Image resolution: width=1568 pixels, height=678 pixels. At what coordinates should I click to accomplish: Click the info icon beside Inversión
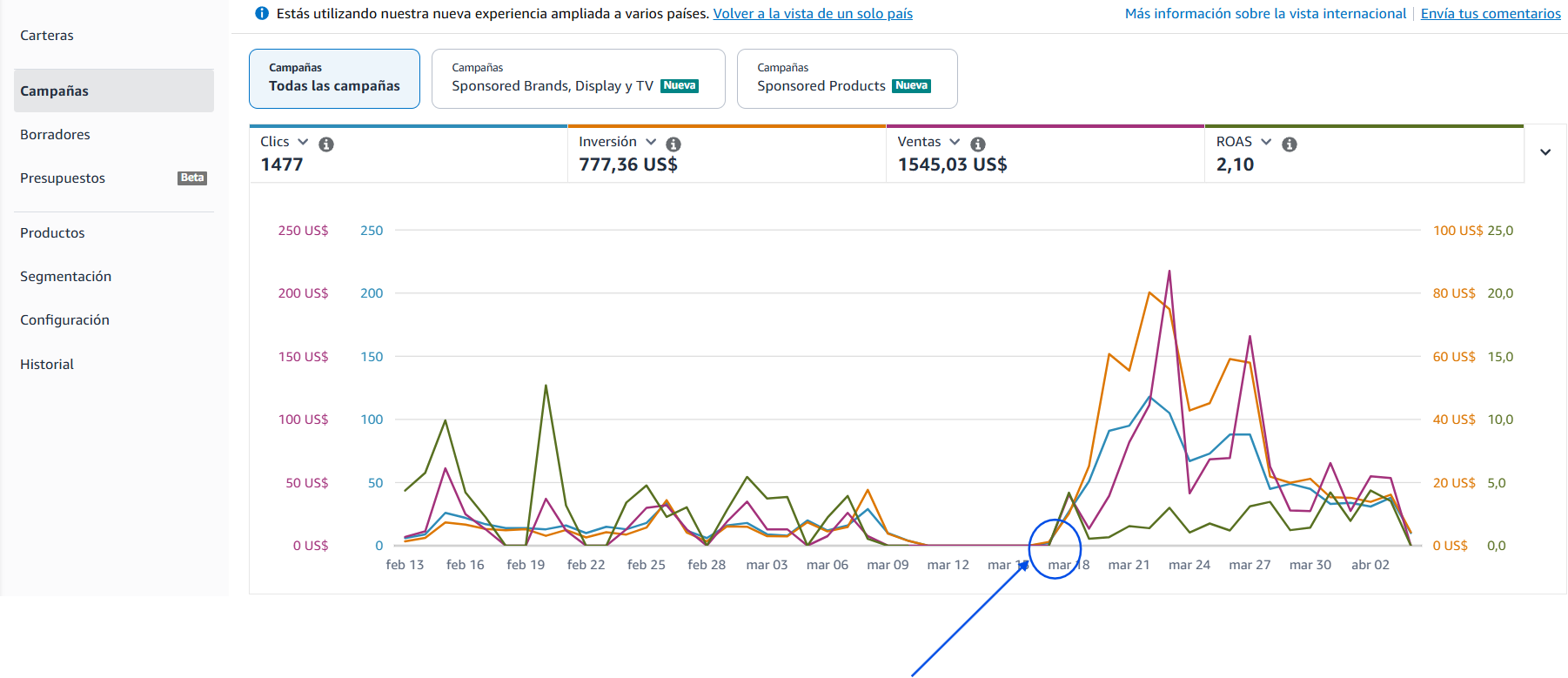[x=673, y=144]
